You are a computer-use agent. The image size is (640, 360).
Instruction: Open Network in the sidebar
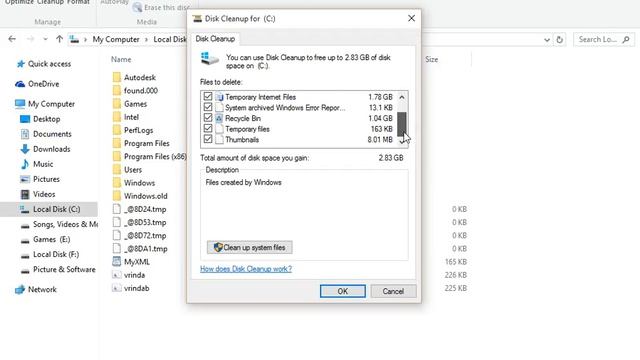(x=36, y=289)
